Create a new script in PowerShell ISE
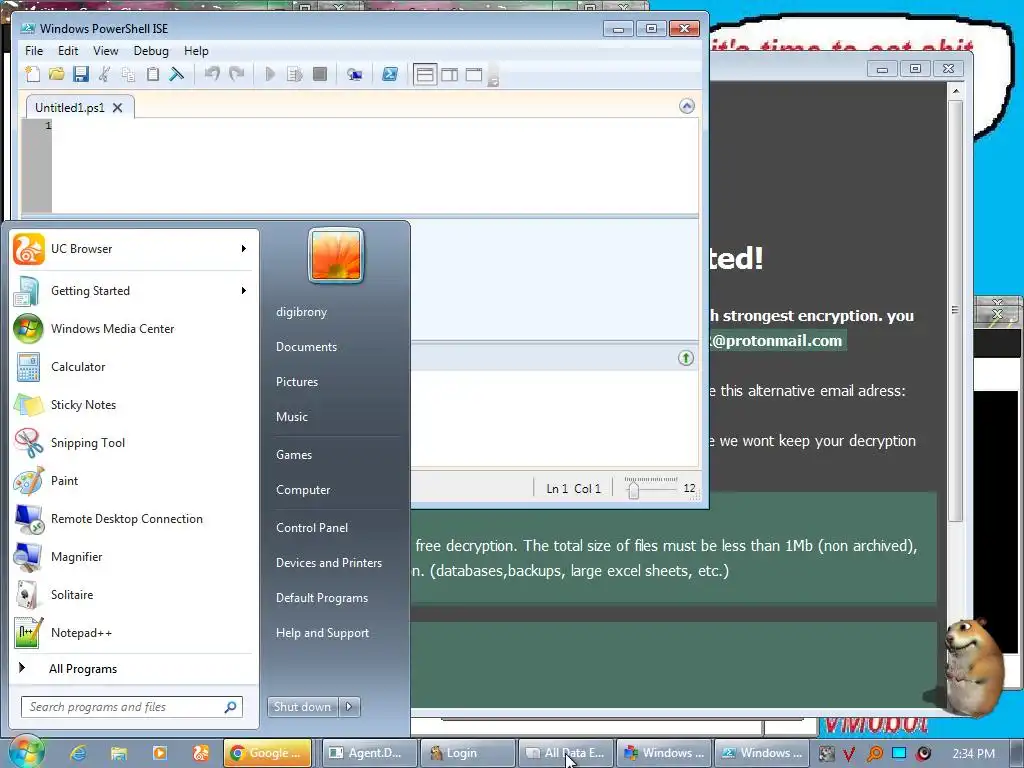 point(32,74)
